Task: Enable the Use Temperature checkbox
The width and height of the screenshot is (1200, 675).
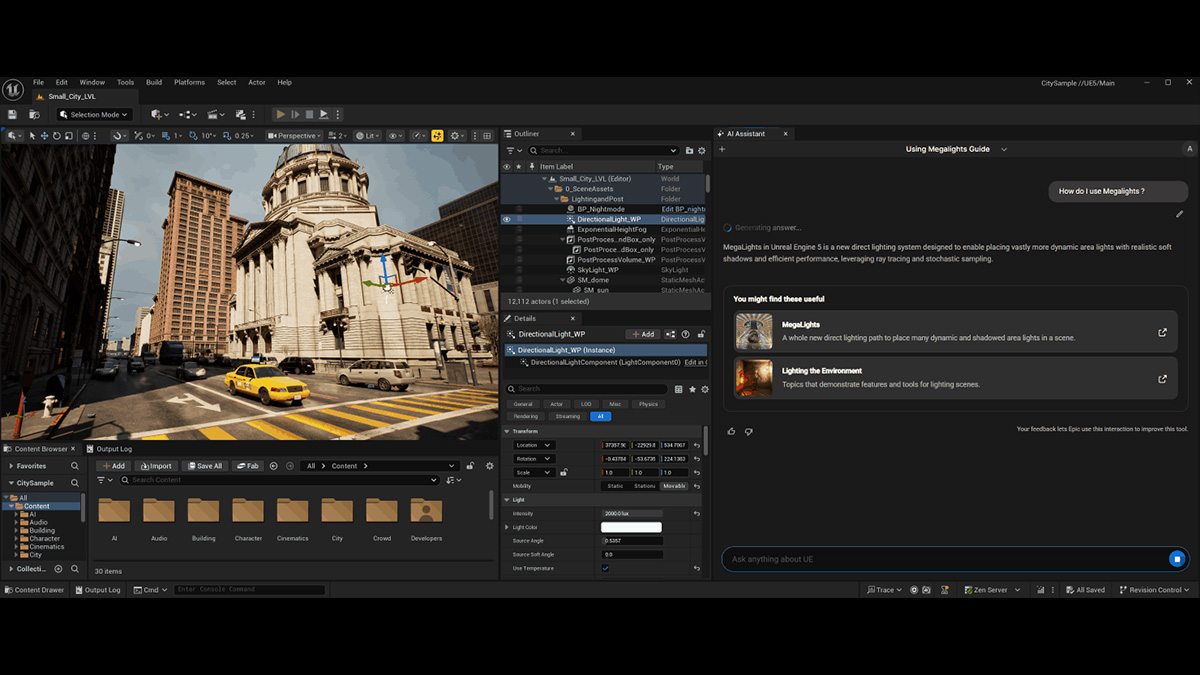Action: [x=605, y=568]
